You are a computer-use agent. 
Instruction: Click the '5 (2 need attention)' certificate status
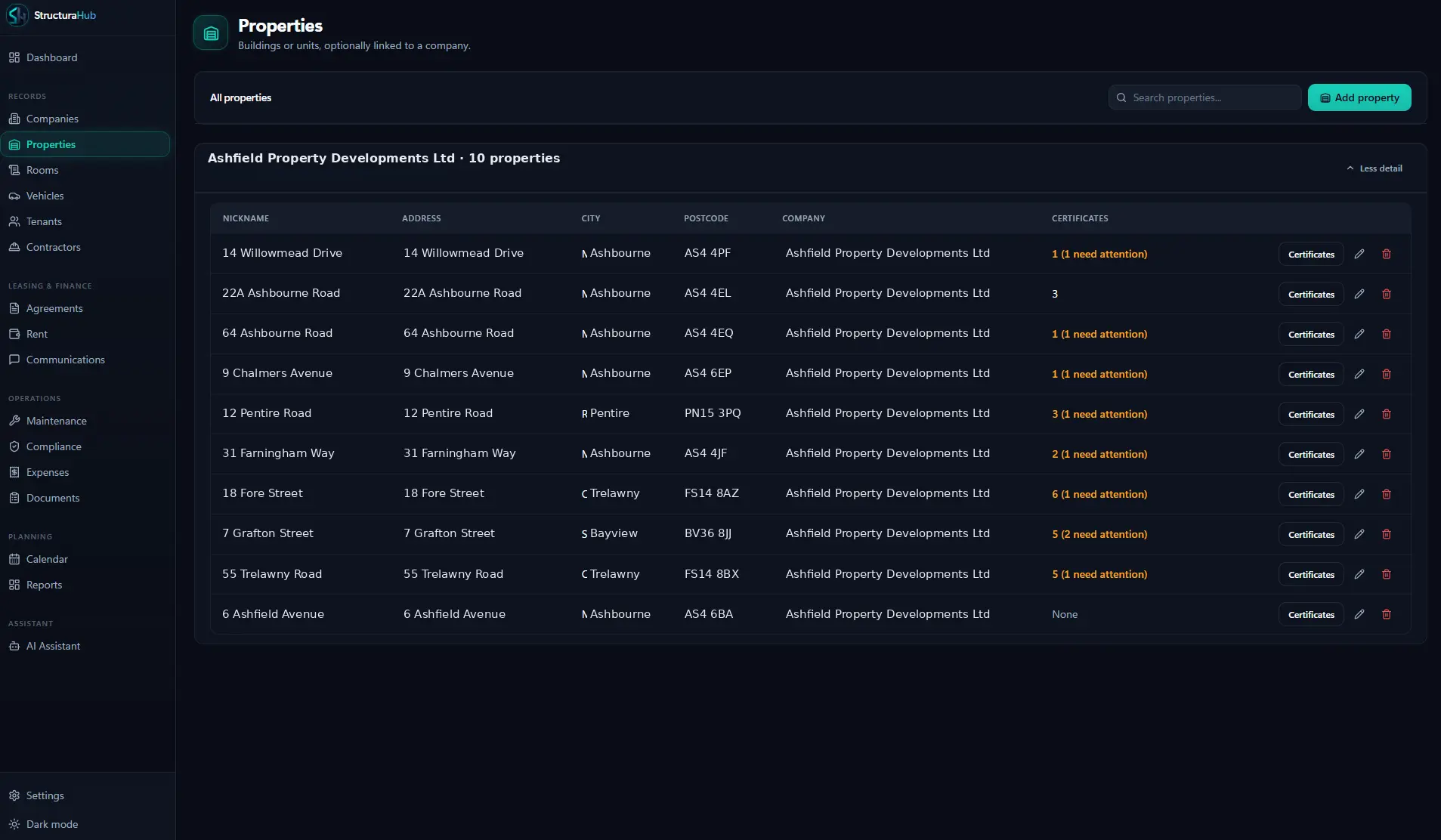click(x=1099, y=534)
